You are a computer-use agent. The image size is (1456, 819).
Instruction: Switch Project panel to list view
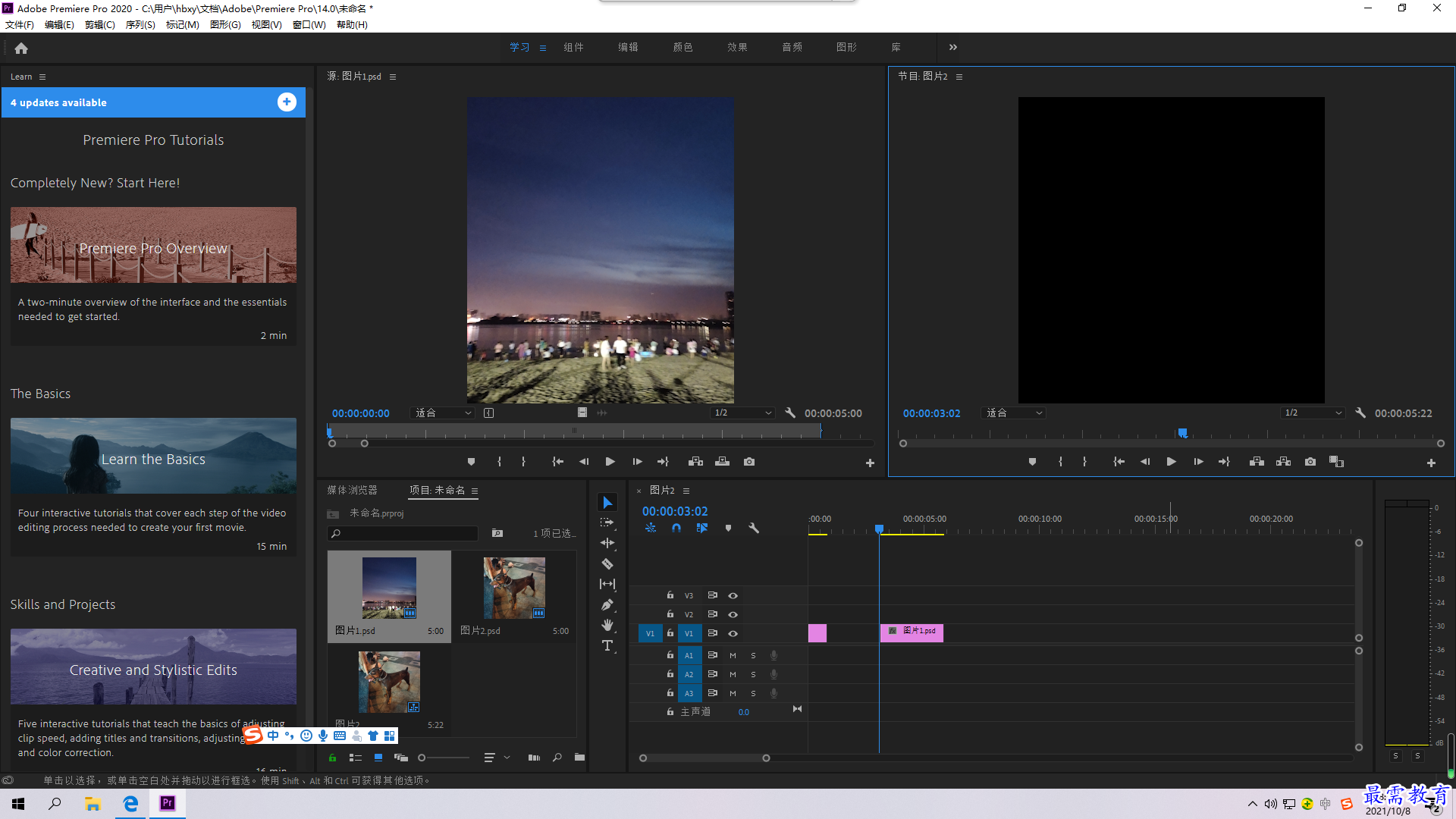355,758
